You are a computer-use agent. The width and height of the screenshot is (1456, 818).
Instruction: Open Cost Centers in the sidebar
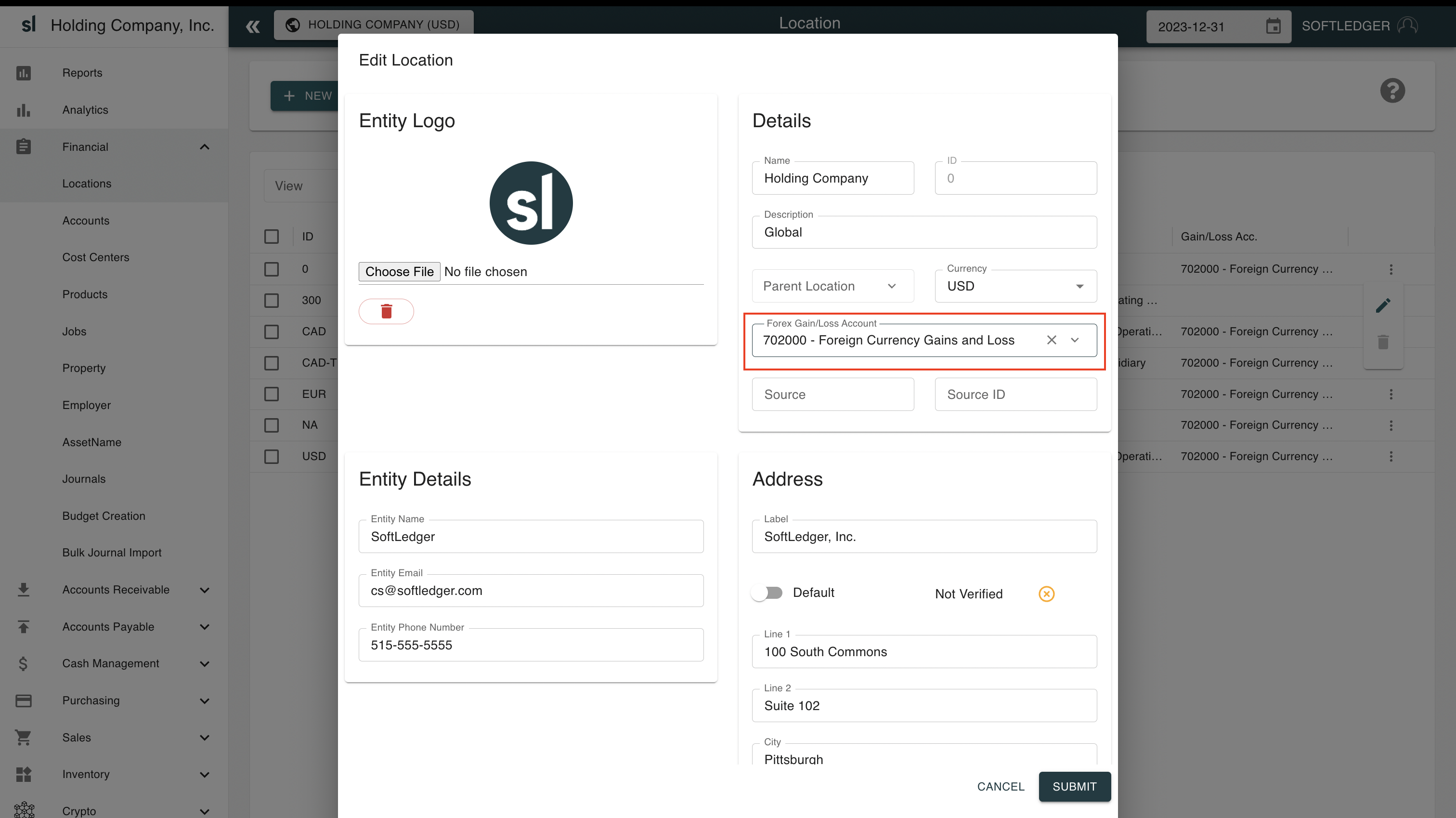(114, 257)
